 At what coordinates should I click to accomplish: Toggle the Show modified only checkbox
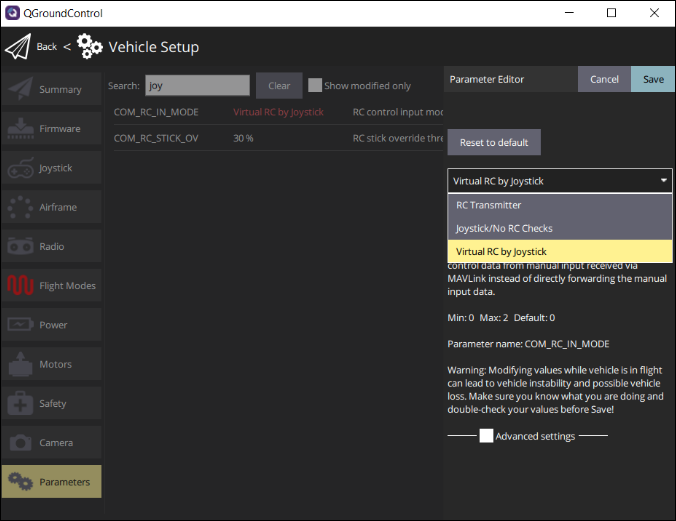tap(315, 85)
